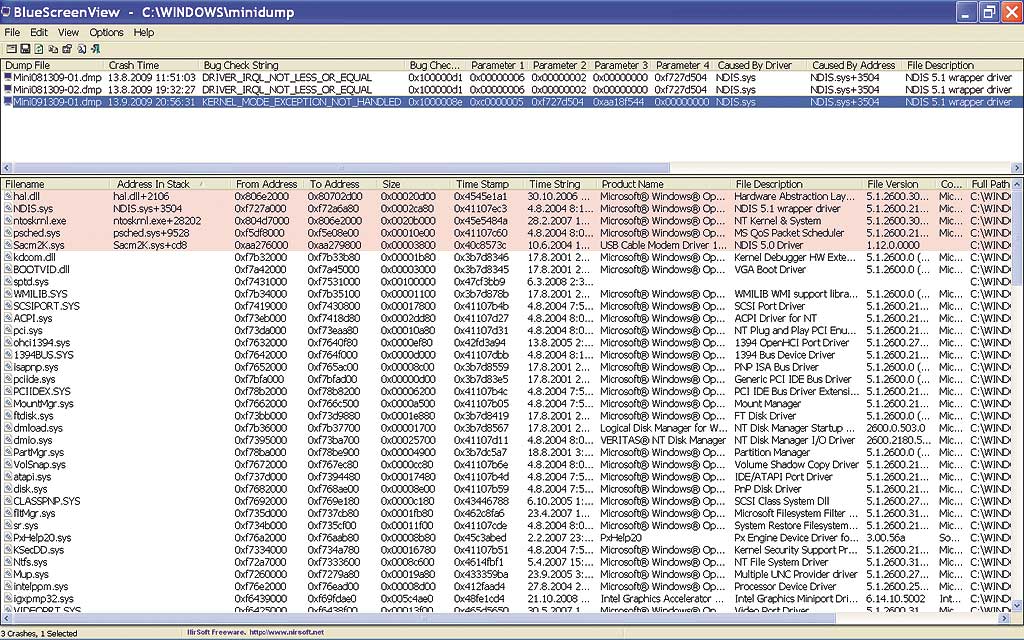
Task: Open the View menu
Action: 68,32
